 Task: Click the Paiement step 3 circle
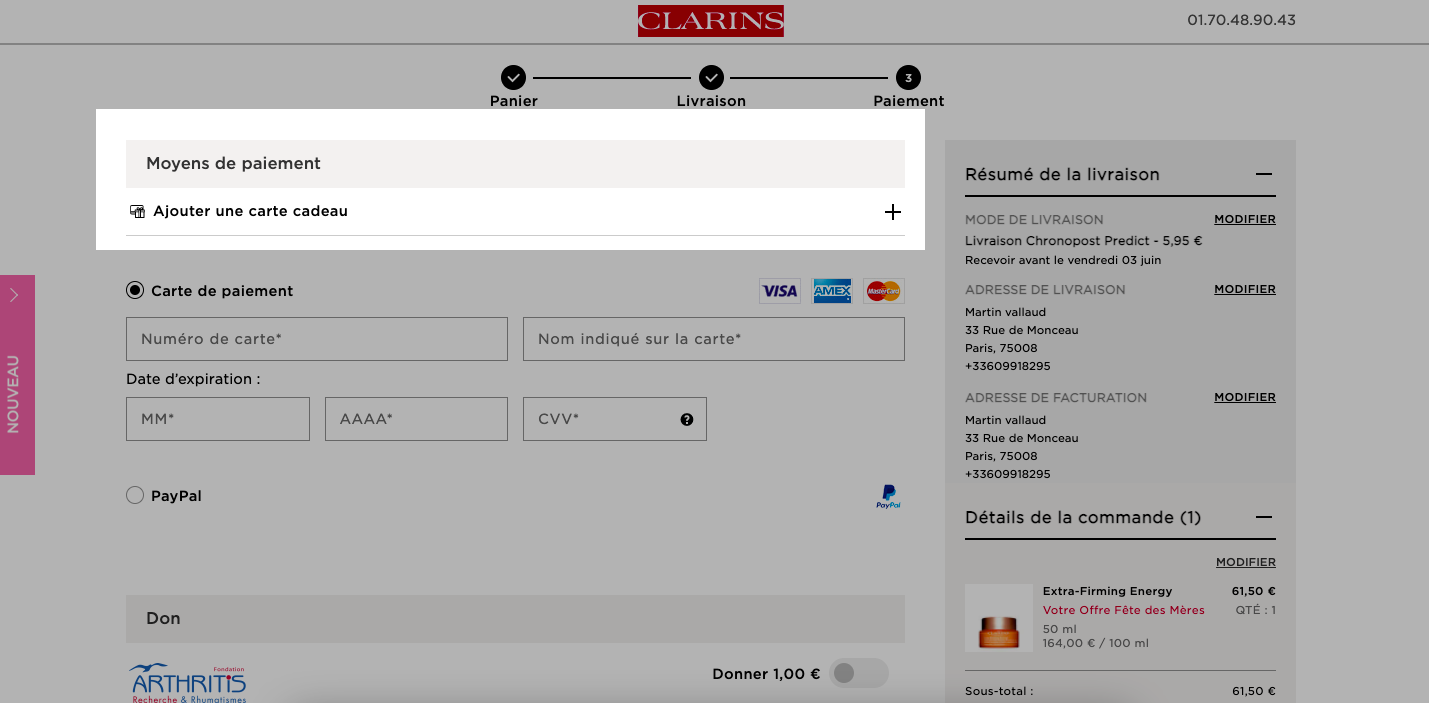tap(908, 77)
